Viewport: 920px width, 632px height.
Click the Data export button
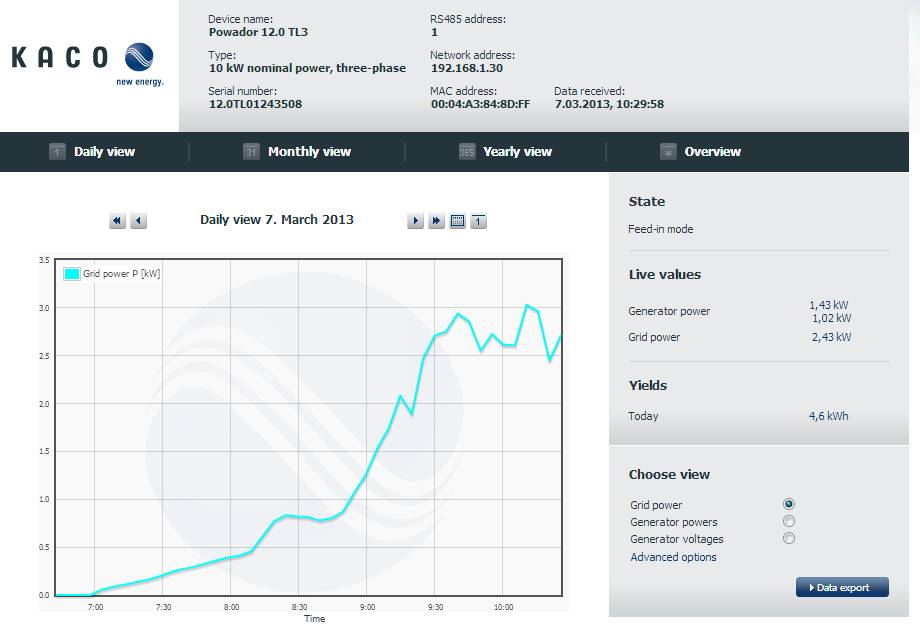click(x=842, y=587)
